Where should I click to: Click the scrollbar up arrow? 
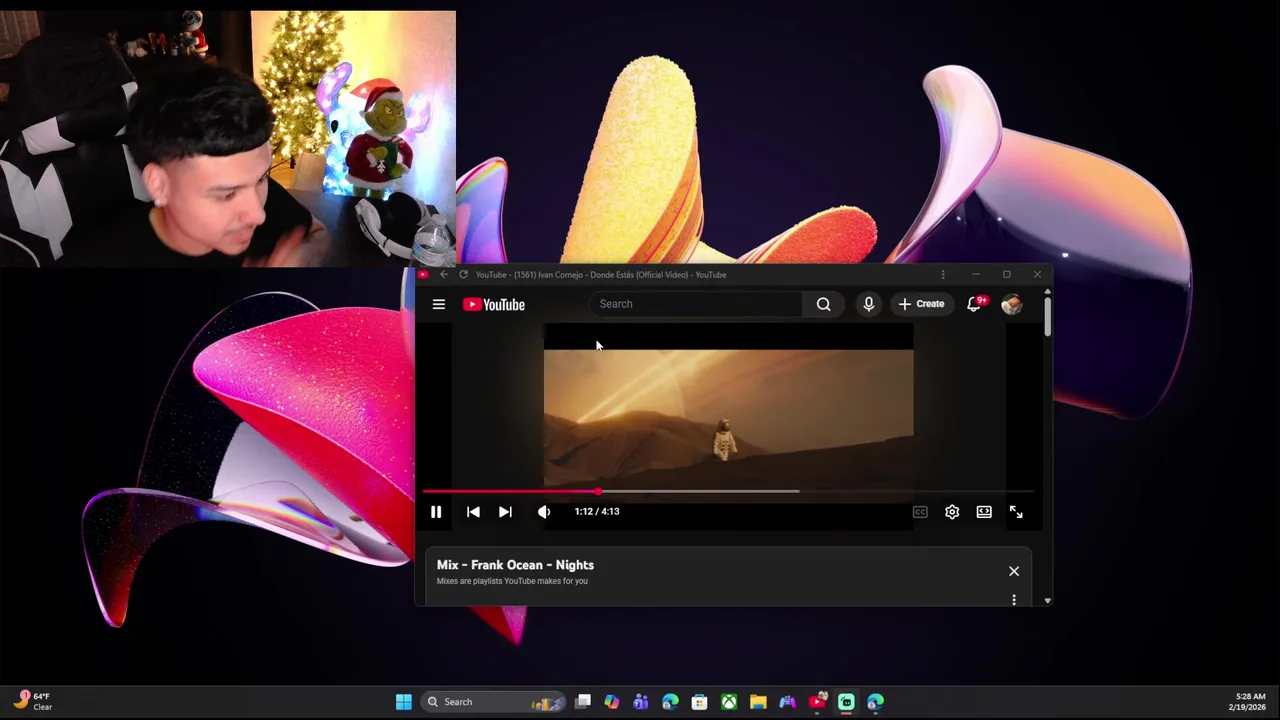pyautogui.click(x=1047, y=292)
